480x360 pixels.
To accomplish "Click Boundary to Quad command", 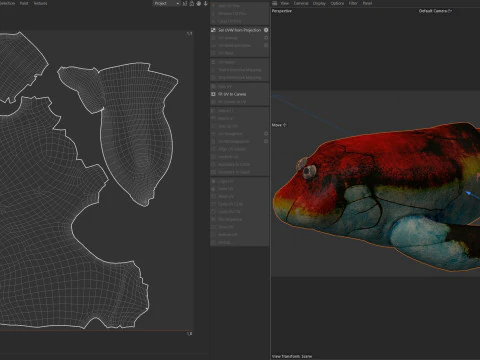I will pyautogui.click(x=231, y=172).
